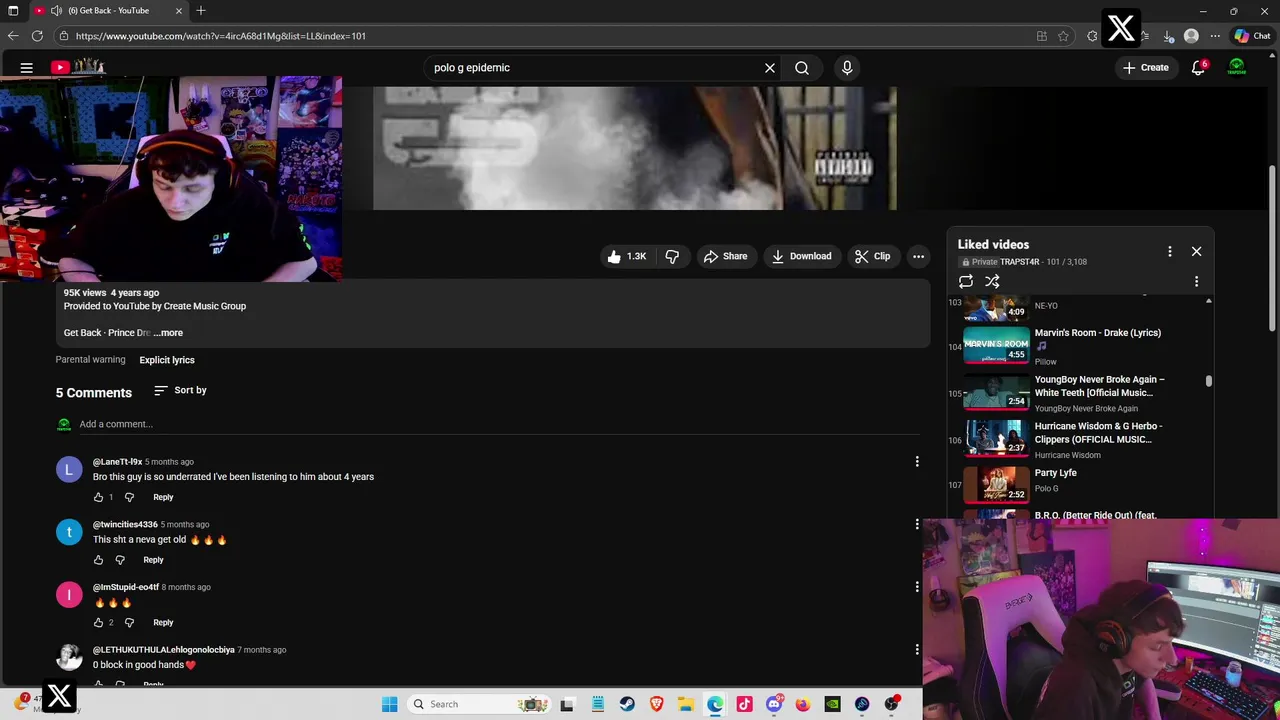This screenshot has width=1280, height=720.
Task: Open browser extensions menu
Action: tap(1092, 36)
